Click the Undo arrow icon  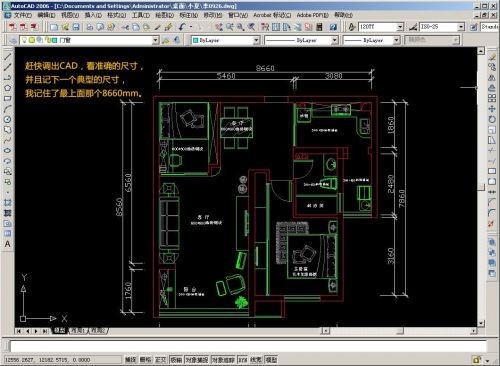[x=182, y=27]
